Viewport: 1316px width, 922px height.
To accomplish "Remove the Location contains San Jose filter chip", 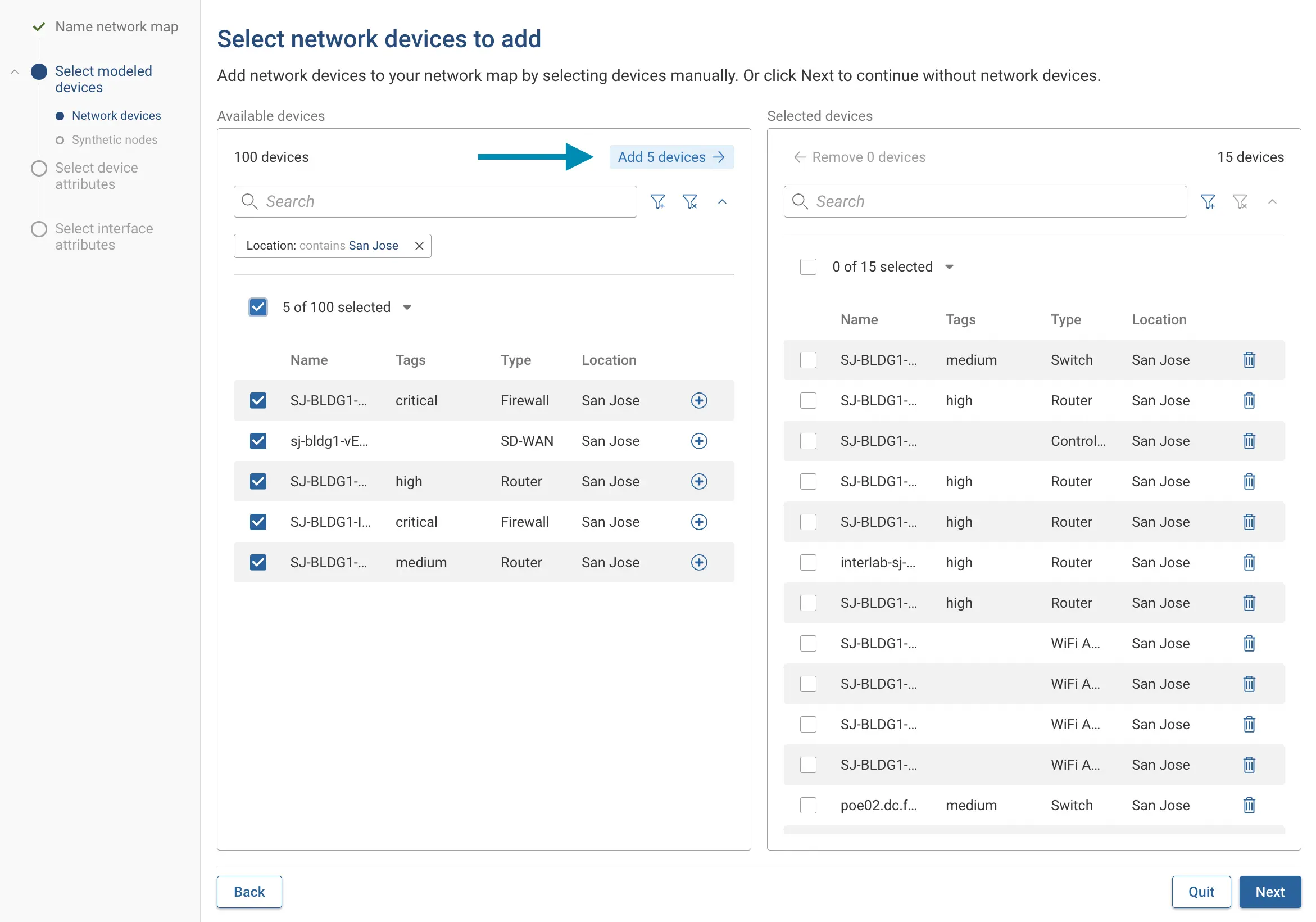I will 419,246.
